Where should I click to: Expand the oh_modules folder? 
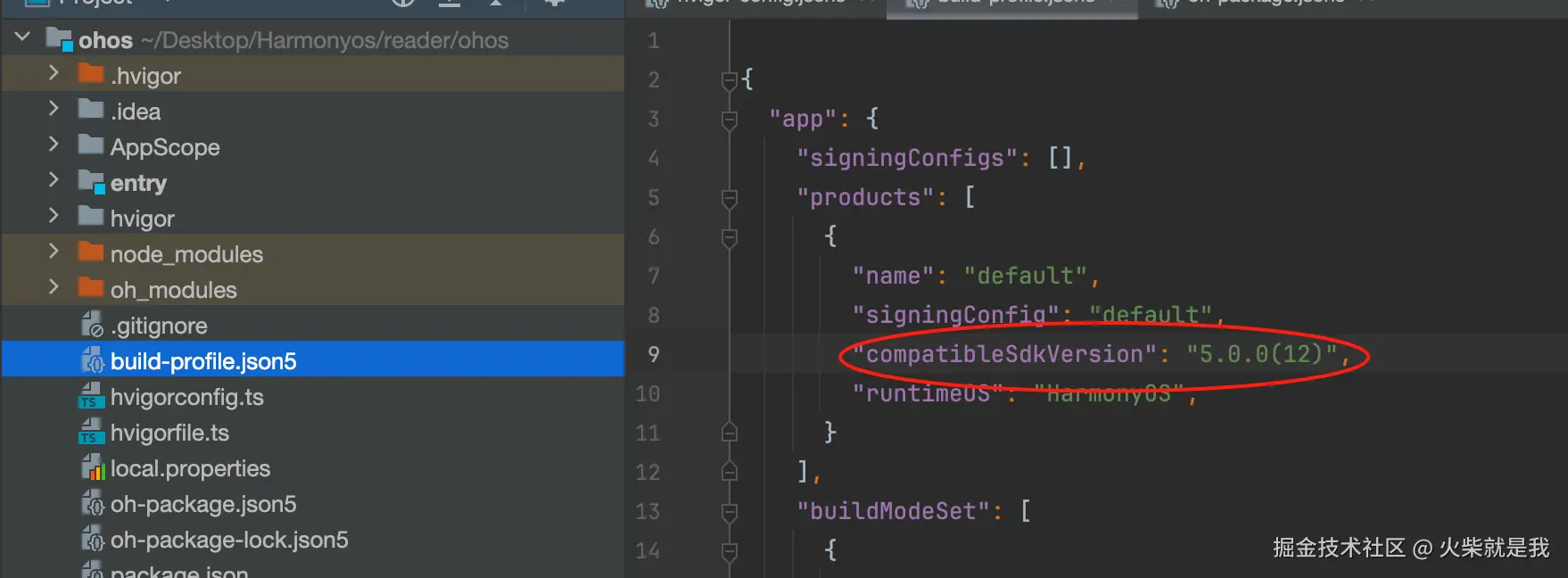(x=54, y=287)
